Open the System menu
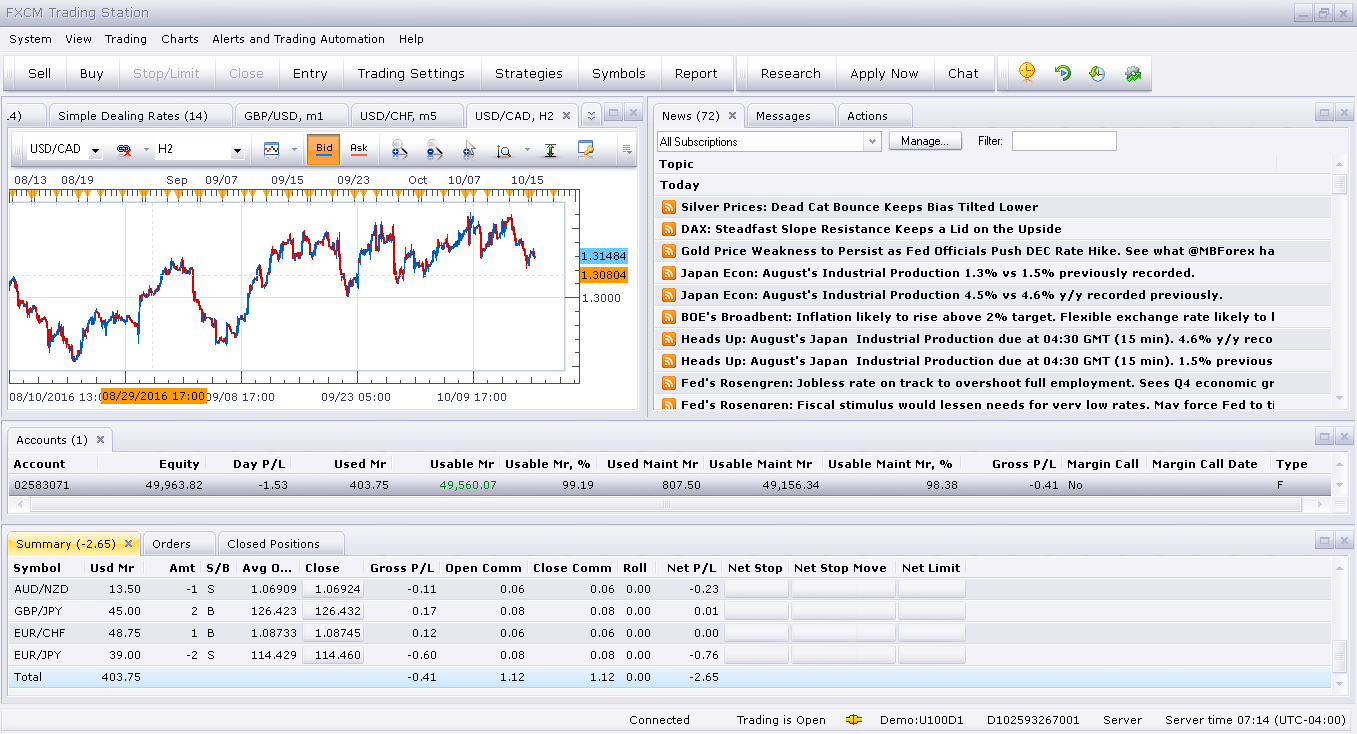This screenshot has width=1357, height=734. (30, 39)
